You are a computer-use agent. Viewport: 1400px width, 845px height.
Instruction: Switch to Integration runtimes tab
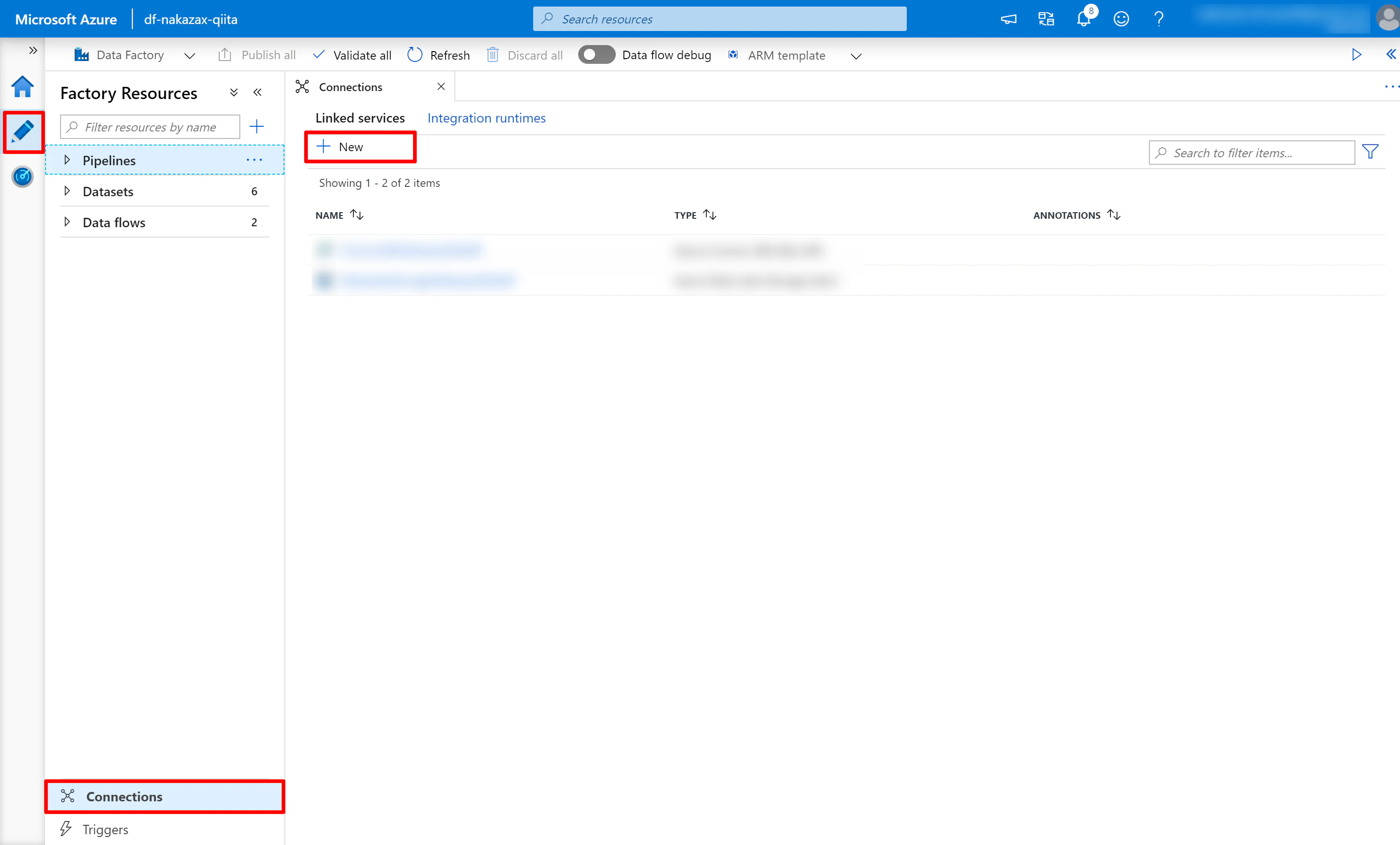coord(486,118)
